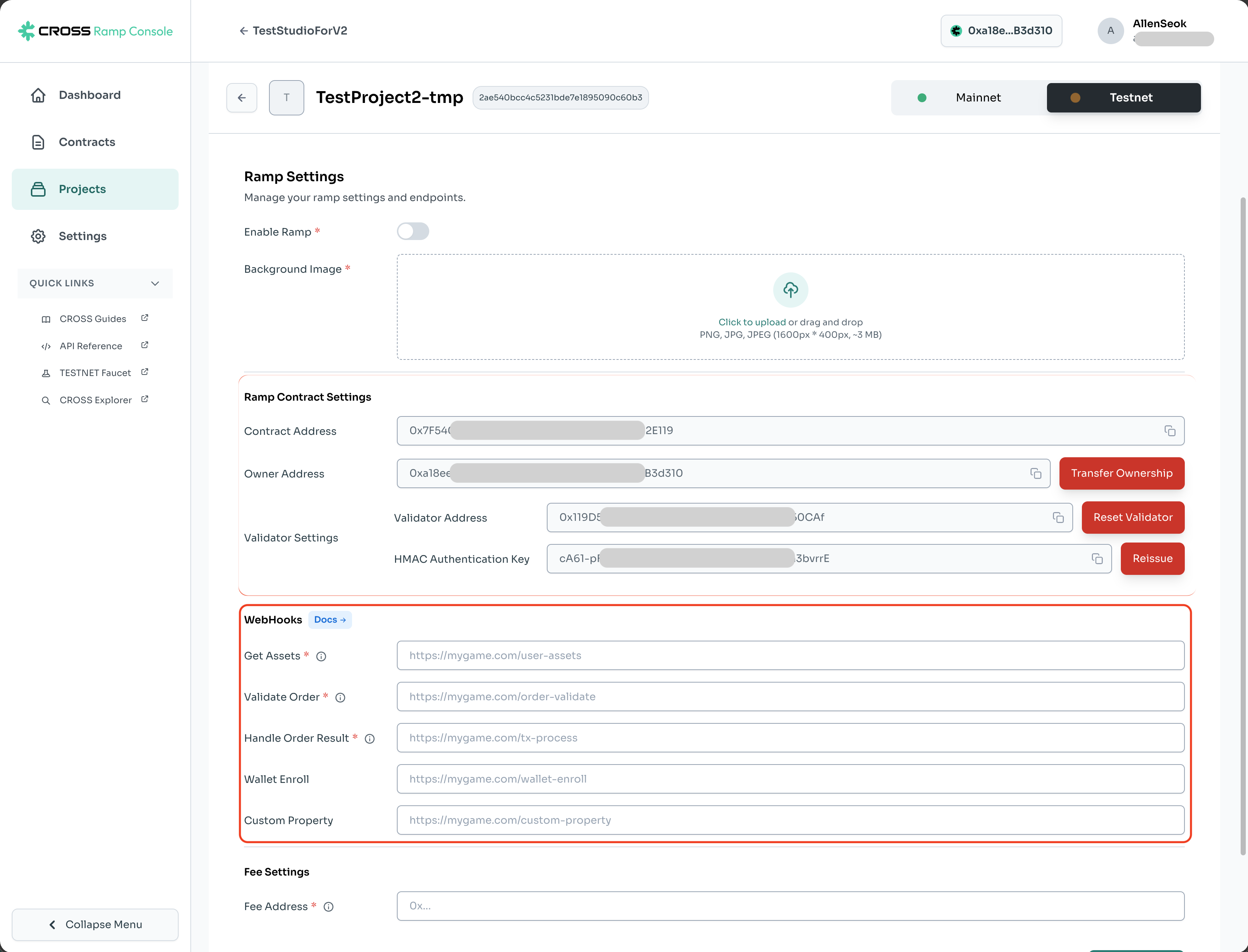The image size is (1248, 952).
Task: Copy the Owner Address value
Action: coord(1036,473)
